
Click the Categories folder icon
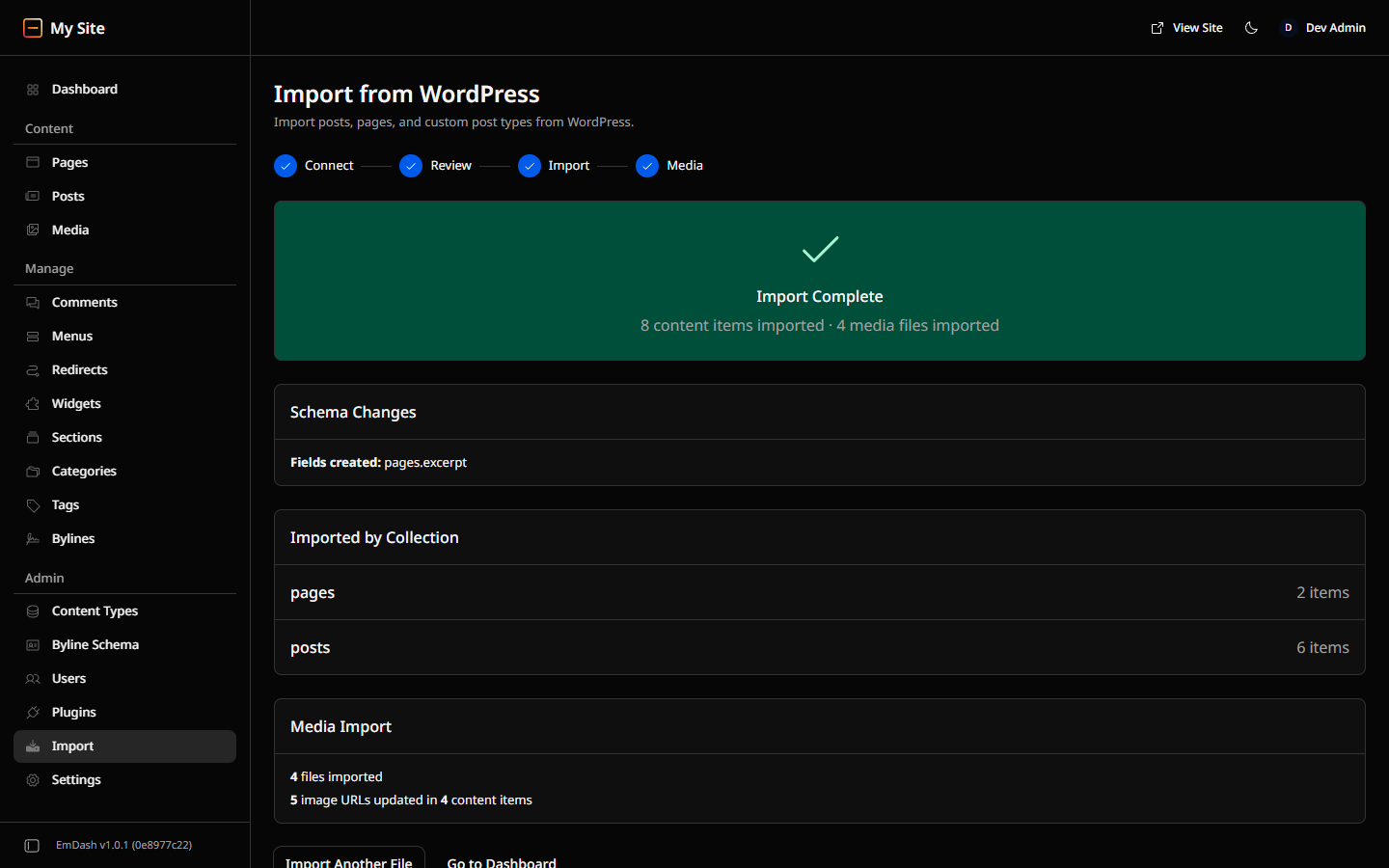coord(33,472)
